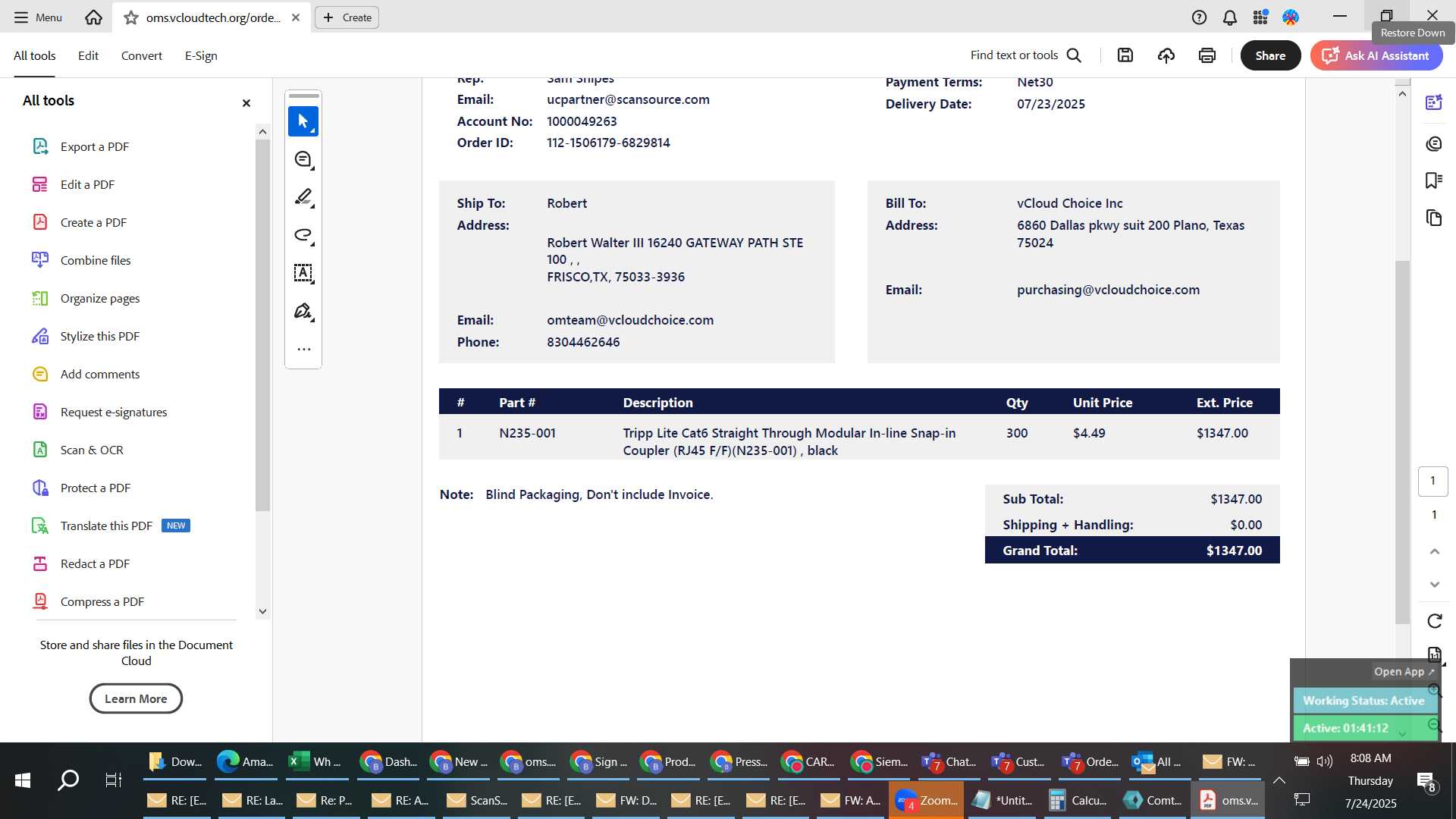Select Request e-signatures tool
This screenshot has width=1456, height=819.
point(99,412)
